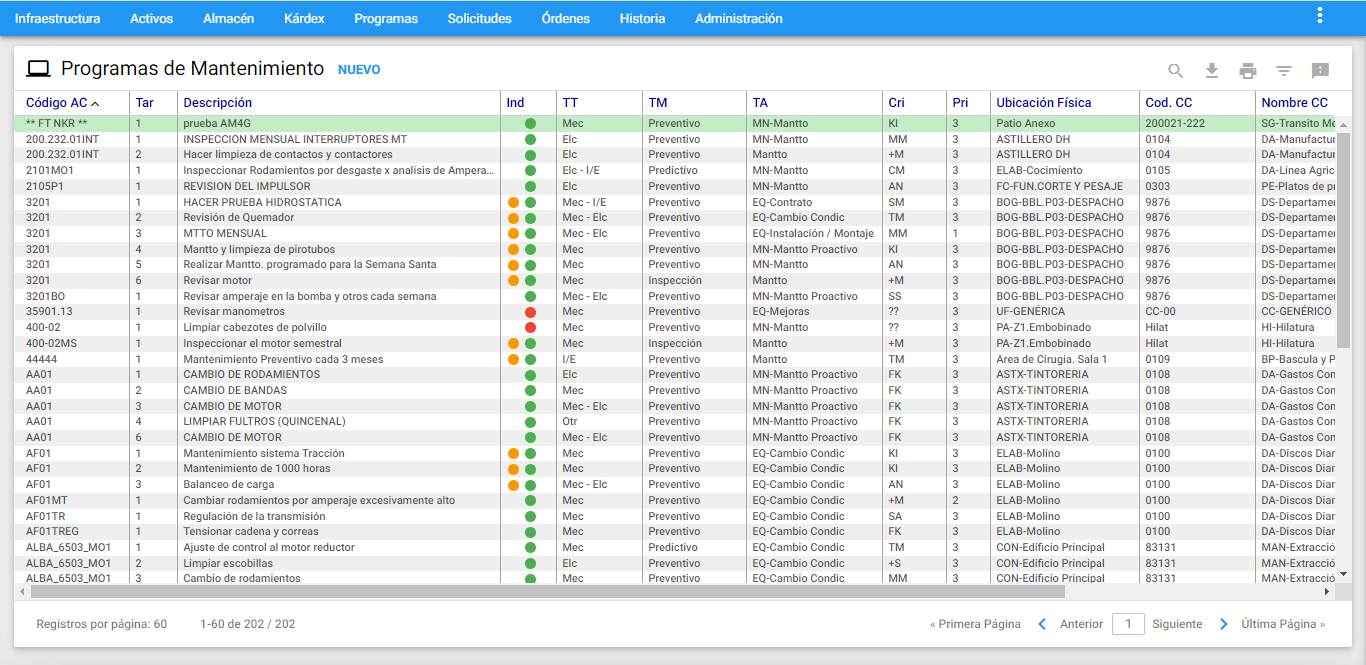
Task: Sort by TM column header
Action: pyautogui.click(x=657, y=103)
